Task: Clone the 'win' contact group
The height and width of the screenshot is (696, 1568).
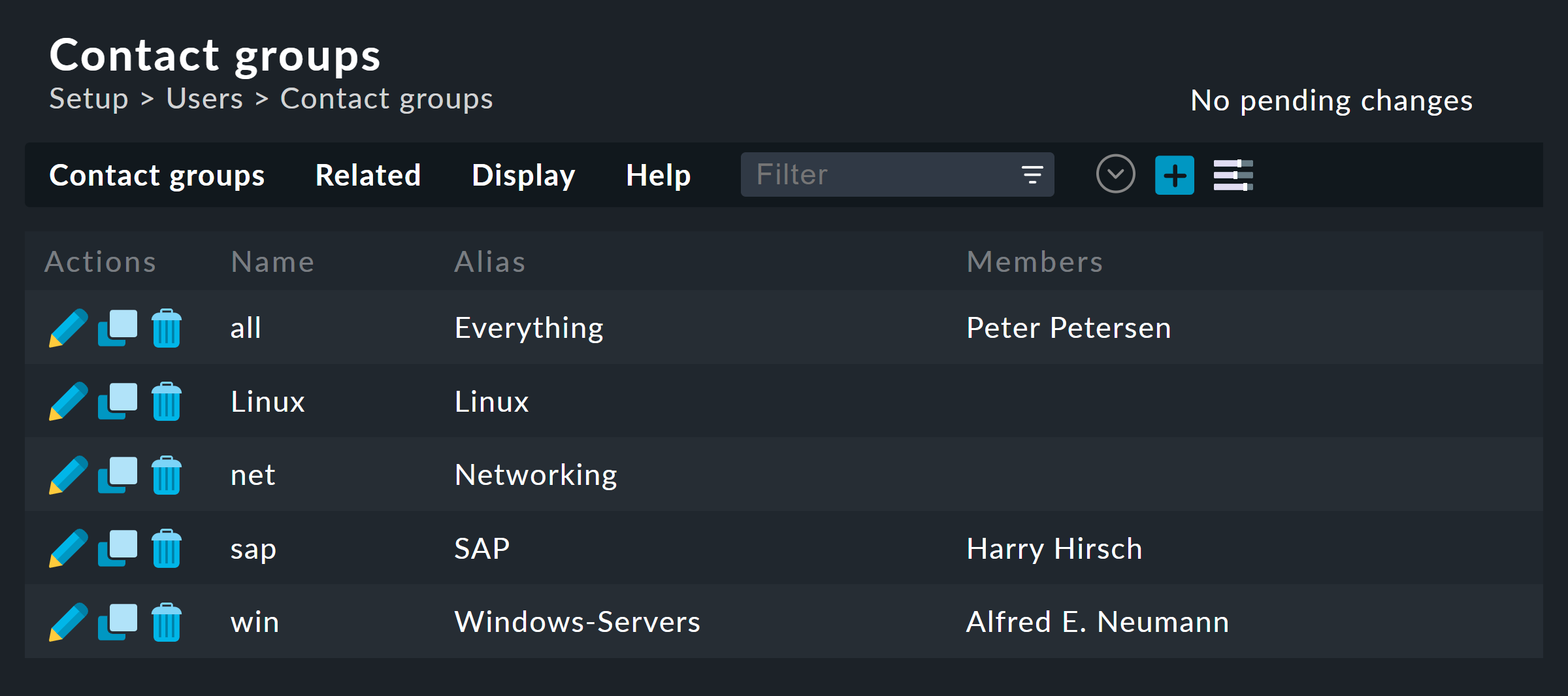Action: tap(118, 622)
